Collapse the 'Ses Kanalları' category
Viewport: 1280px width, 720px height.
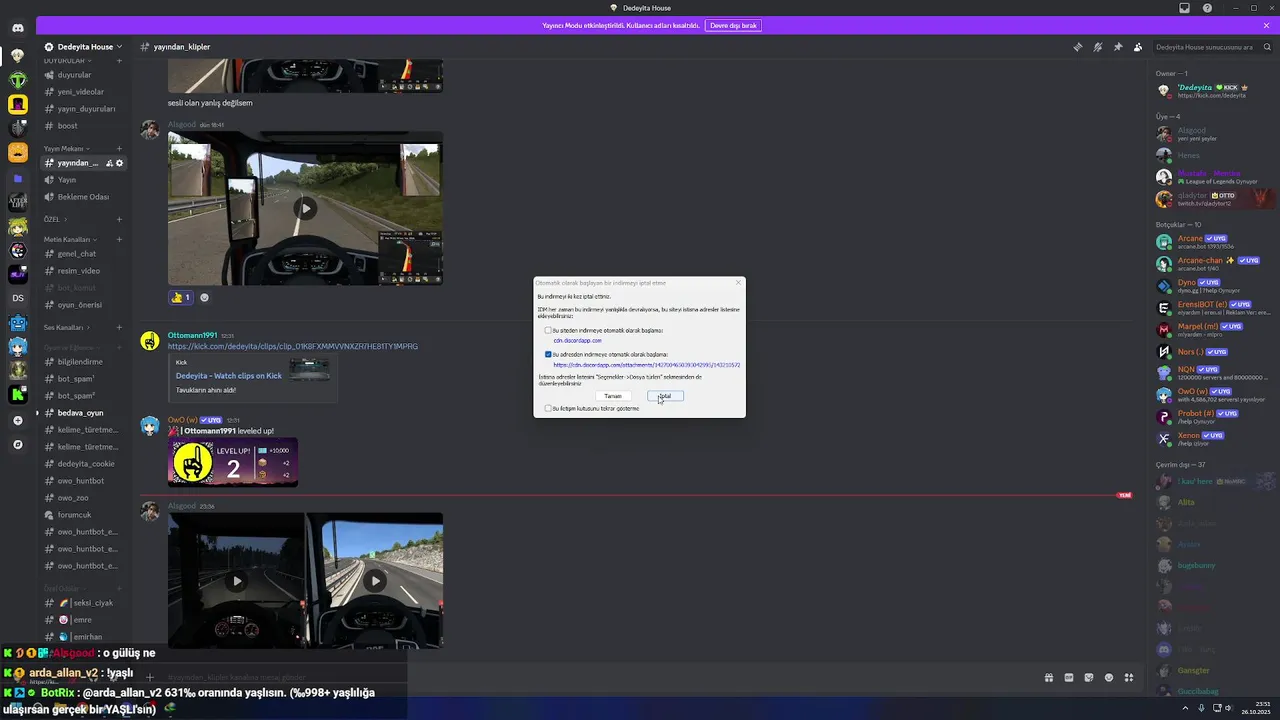point(66,327)
